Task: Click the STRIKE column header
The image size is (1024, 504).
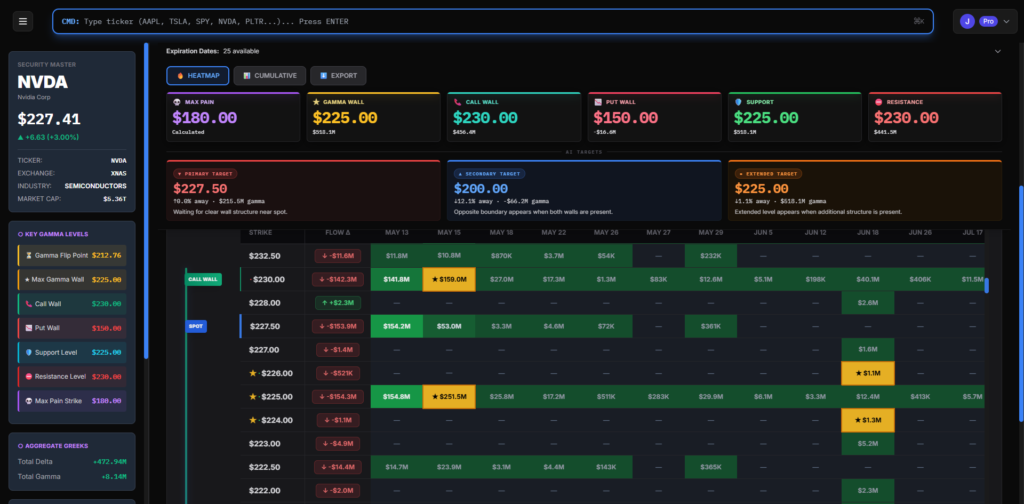Action: click(x=261, y=232)
